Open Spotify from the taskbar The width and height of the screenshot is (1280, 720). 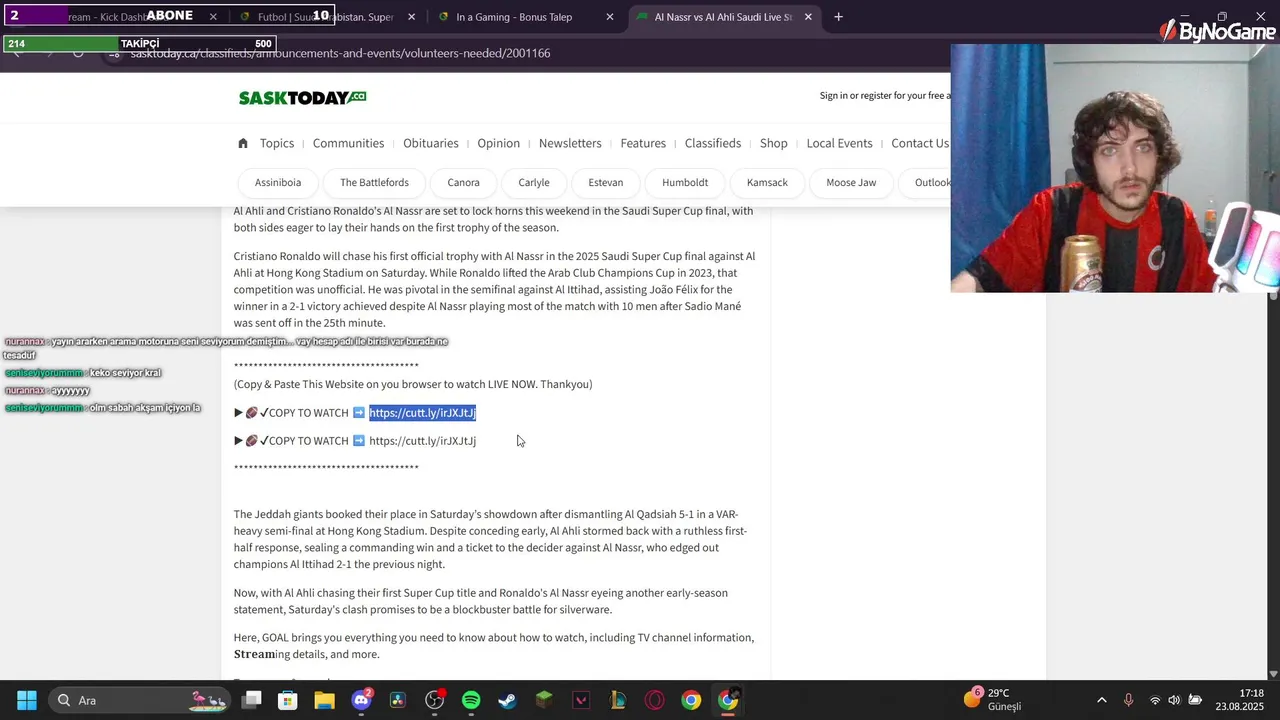471,700
